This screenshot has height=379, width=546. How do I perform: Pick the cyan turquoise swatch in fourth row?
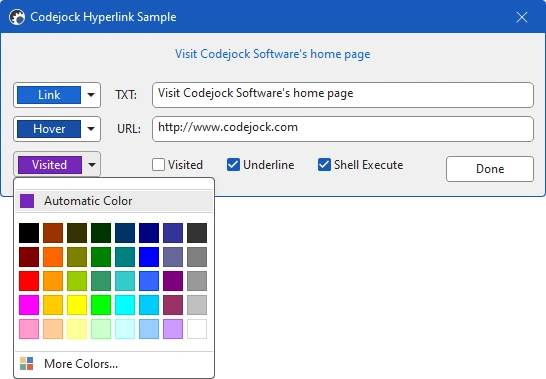click(125, 305)
